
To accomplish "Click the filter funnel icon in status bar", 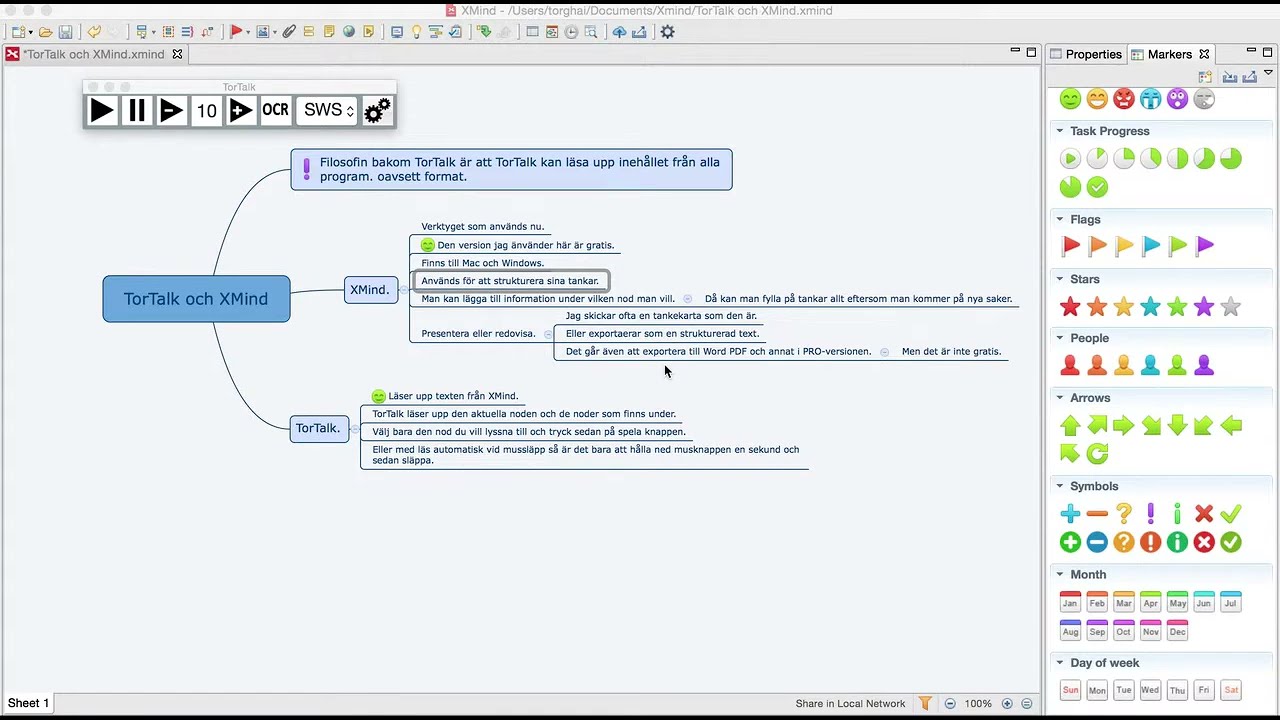I will [925, 703].
